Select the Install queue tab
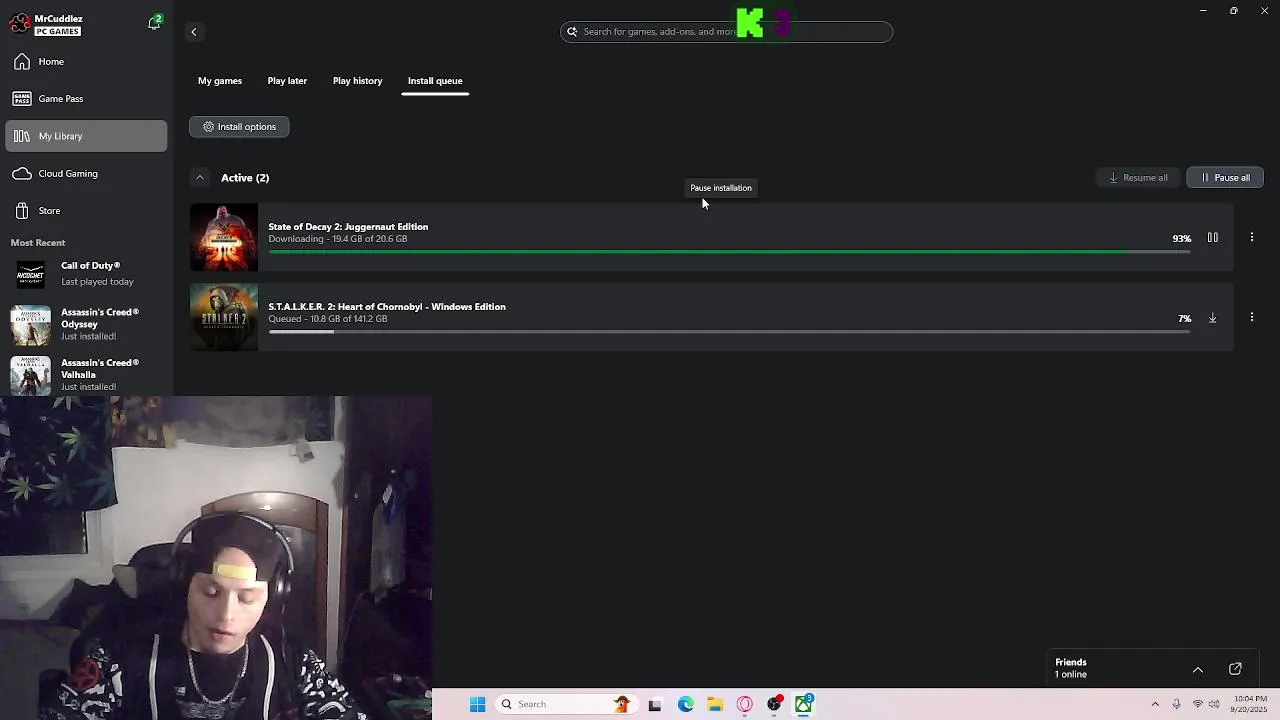Screen dimensions: 1280x720 435,81
